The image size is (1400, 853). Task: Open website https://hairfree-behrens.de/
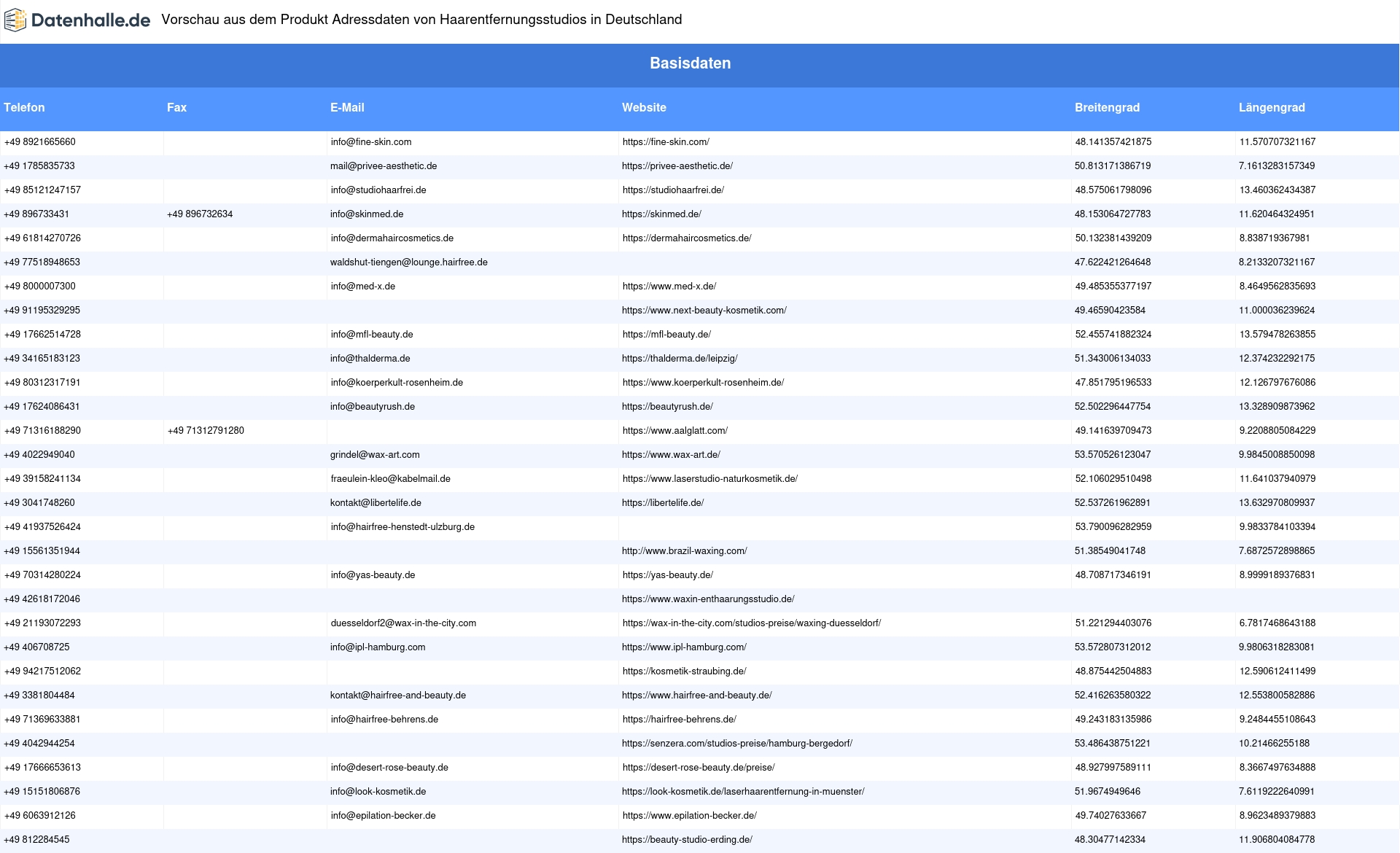tap(680, 720)
